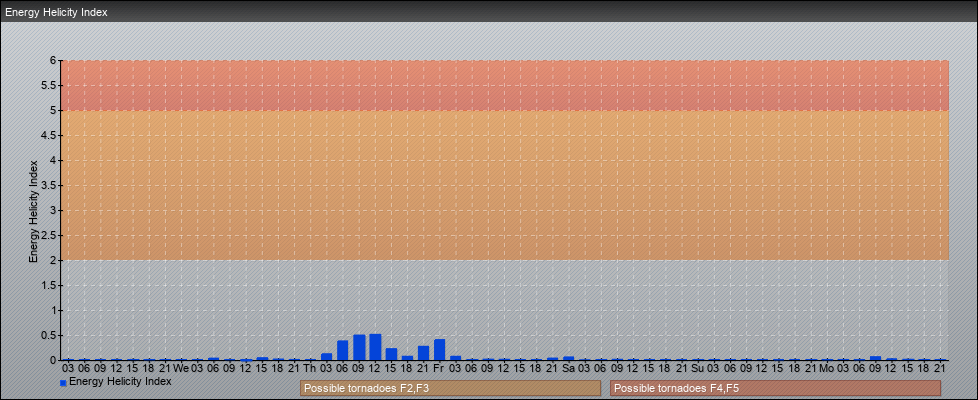
Task: Click the Energy Helicity Index window title
Action: click(x=56, y=13)
